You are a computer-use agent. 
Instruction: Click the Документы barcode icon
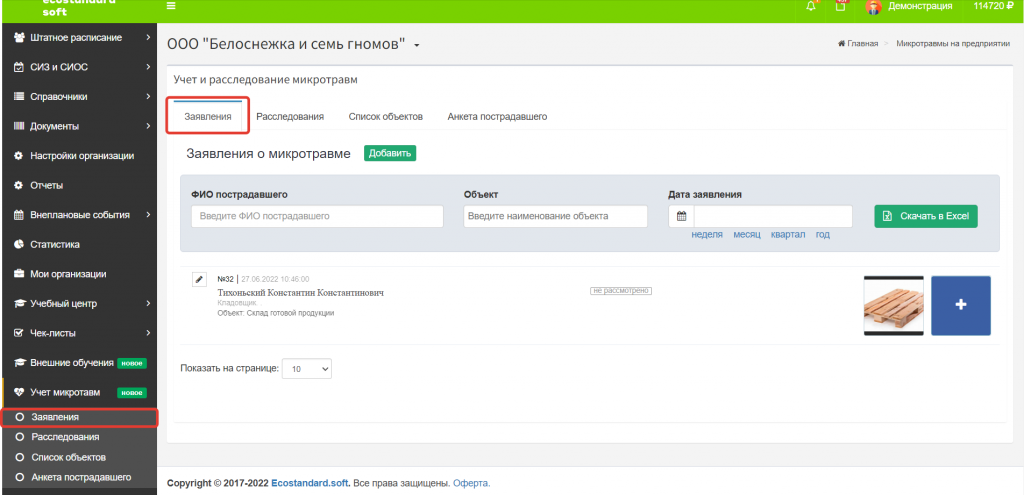point(19,126)
